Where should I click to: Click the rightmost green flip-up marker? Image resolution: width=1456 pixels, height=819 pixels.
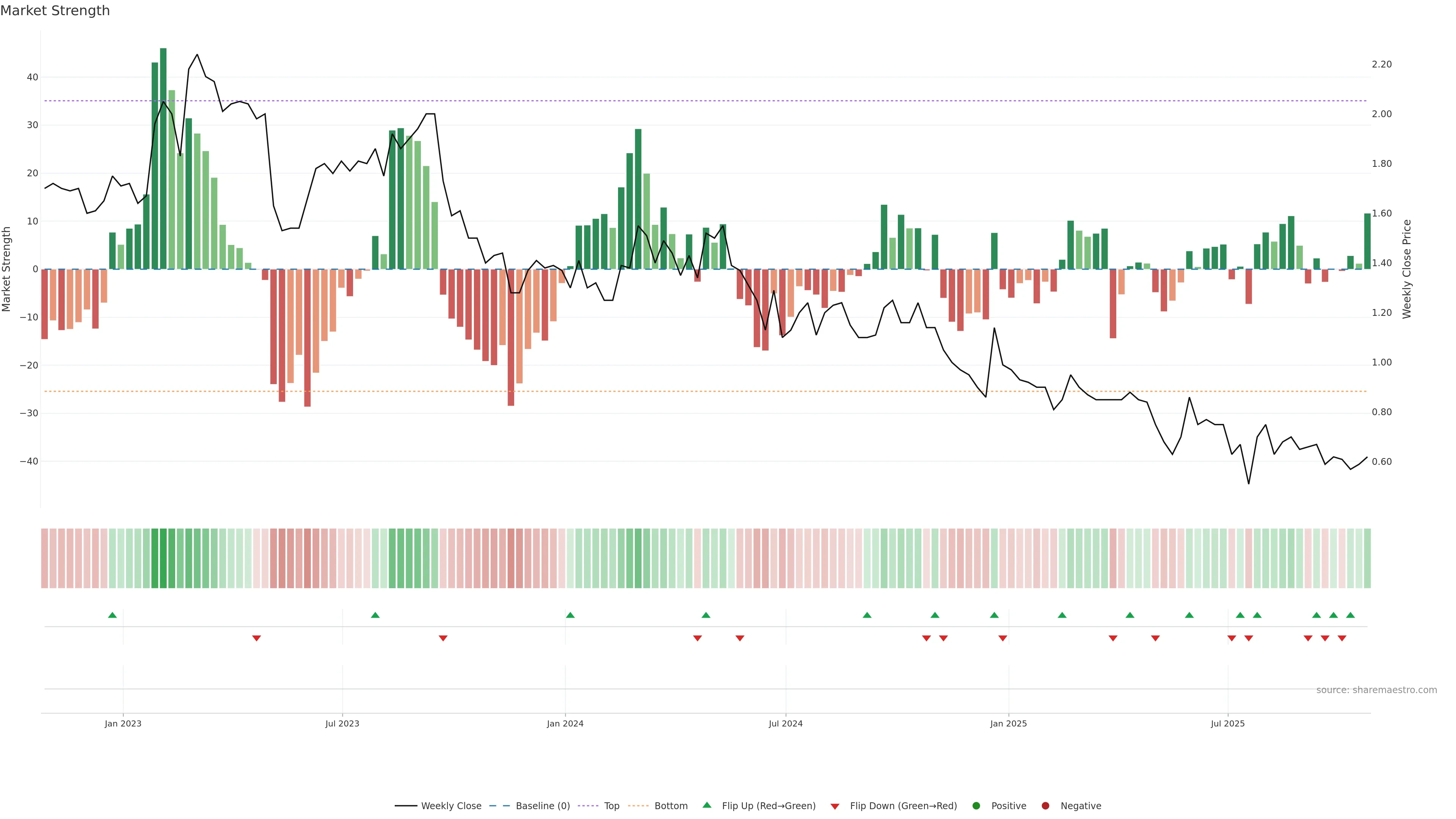click(x=1350, y=615)
